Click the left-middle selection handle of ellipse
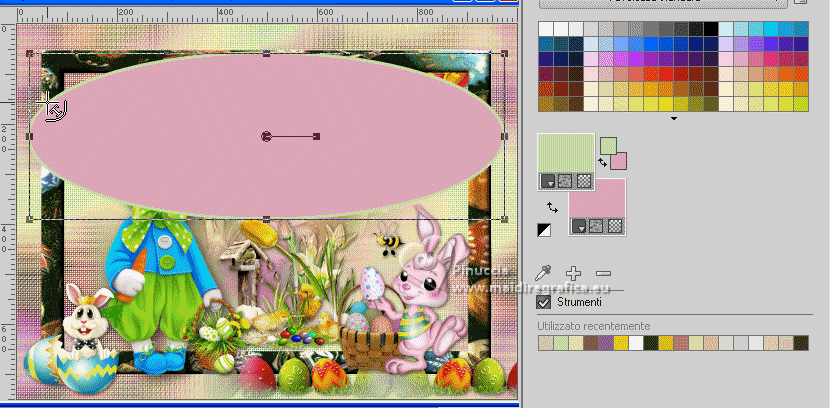The image size is (830, 408). (30, 137)
